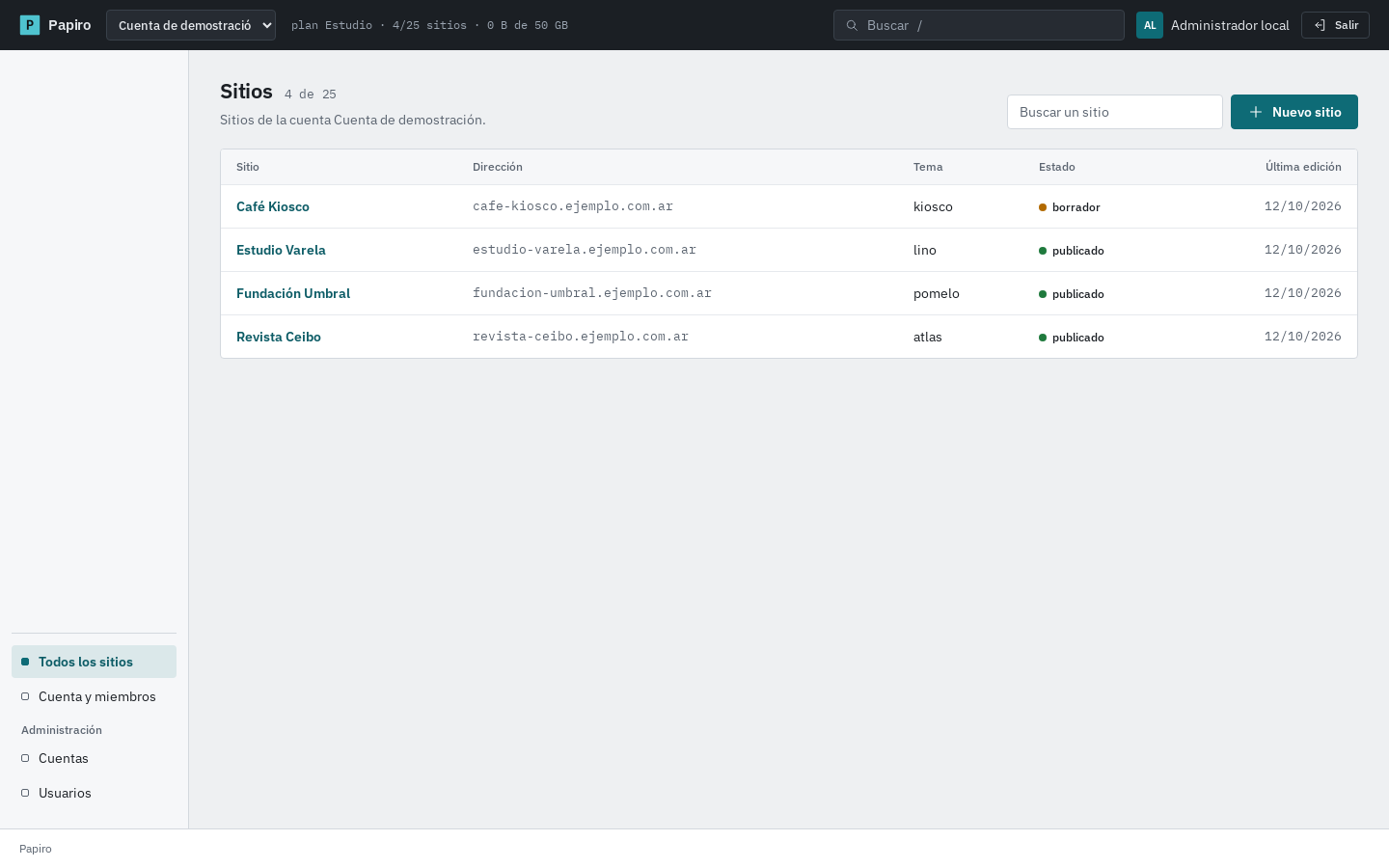Image resolution: width=1389 pixels, height=868 pixels.
Task: Click the plus icon on Nuevo sitio
Action: tap(1256, 112)
